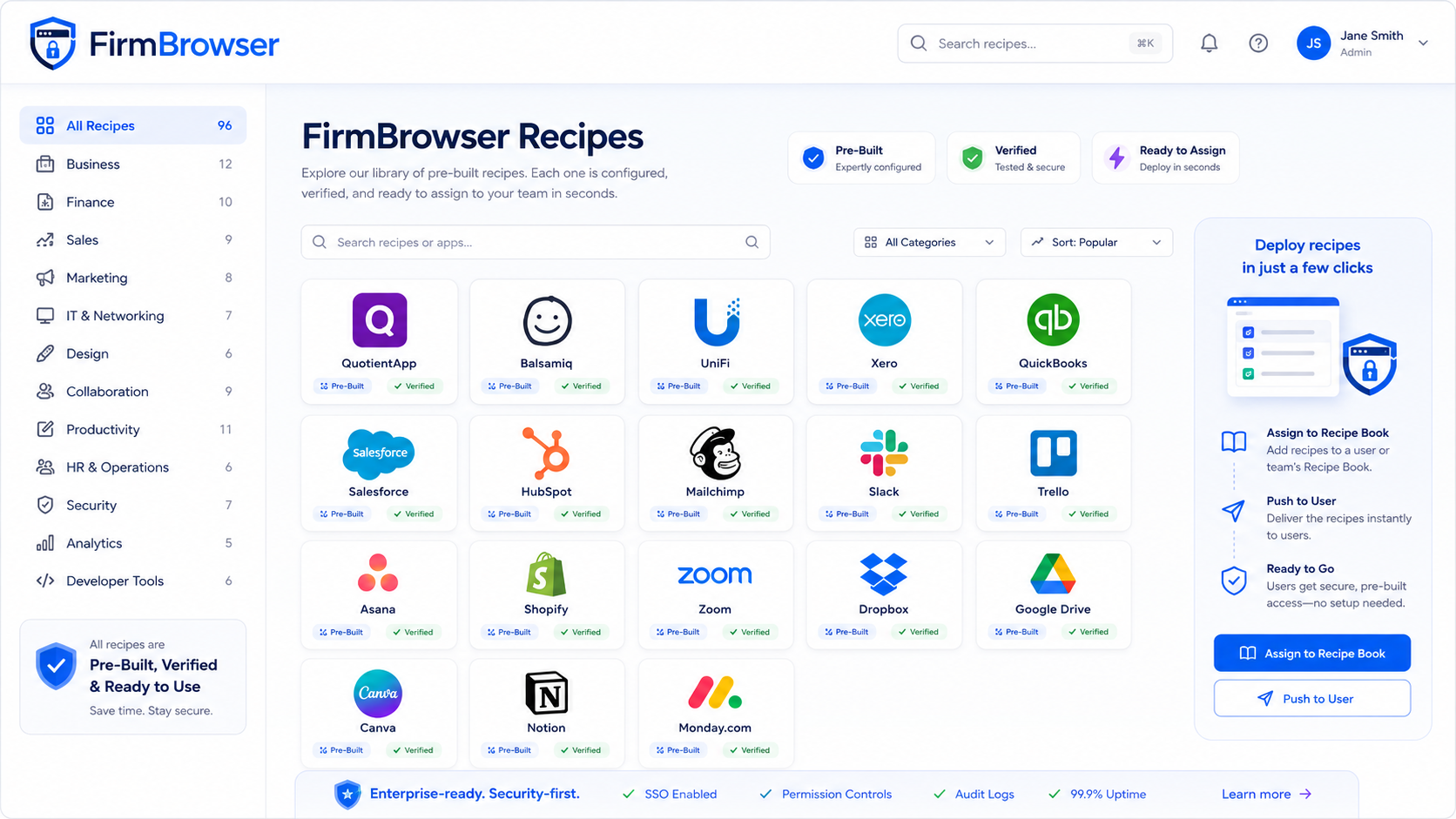Click the Enterprise-ready star shield icon
The image size is (1456, 819).
point(347,794)
